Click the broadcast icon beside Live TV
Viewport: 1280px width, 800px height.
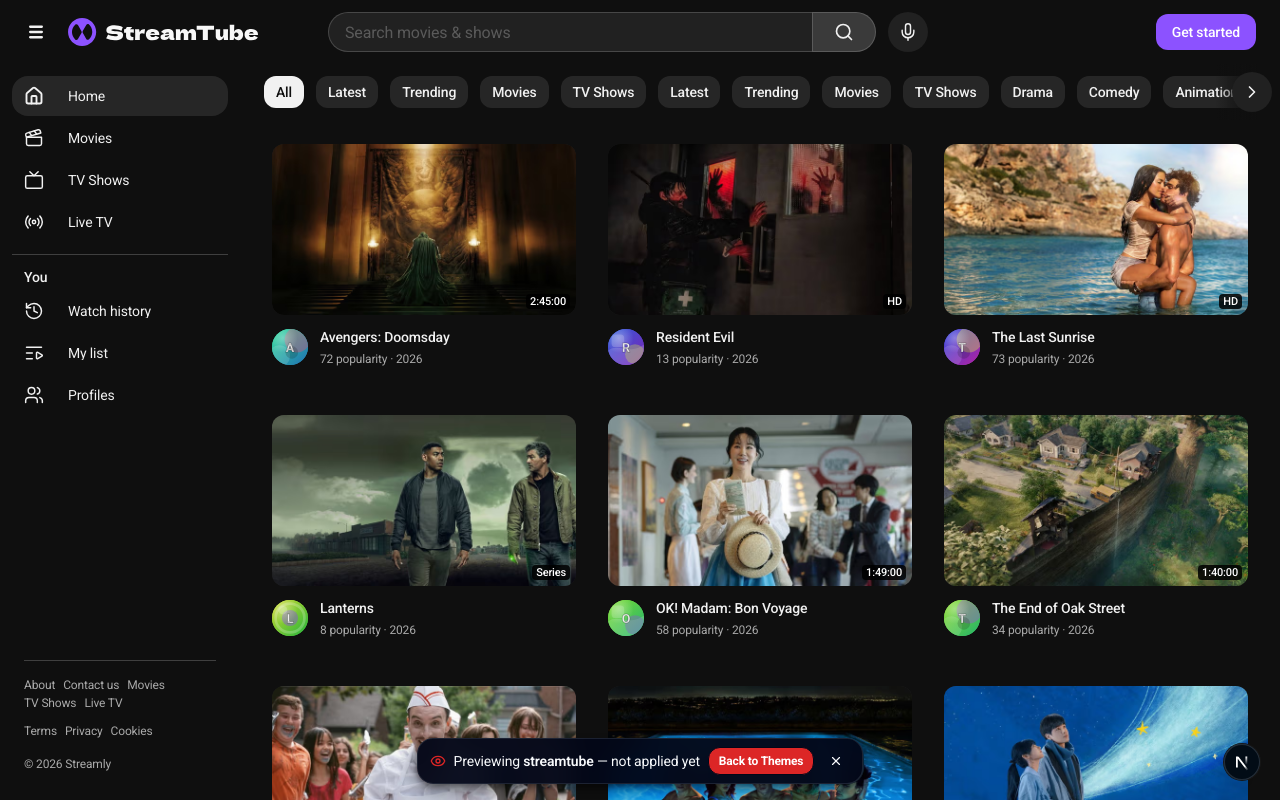pos(34,222)
